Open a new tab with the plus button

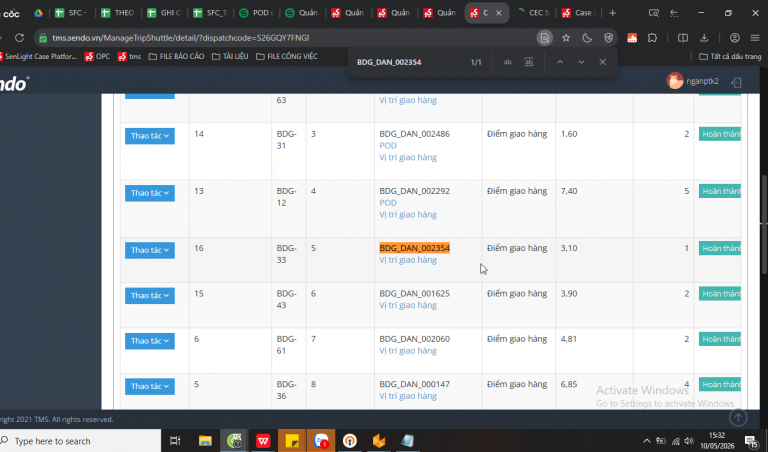coord(612,13)
